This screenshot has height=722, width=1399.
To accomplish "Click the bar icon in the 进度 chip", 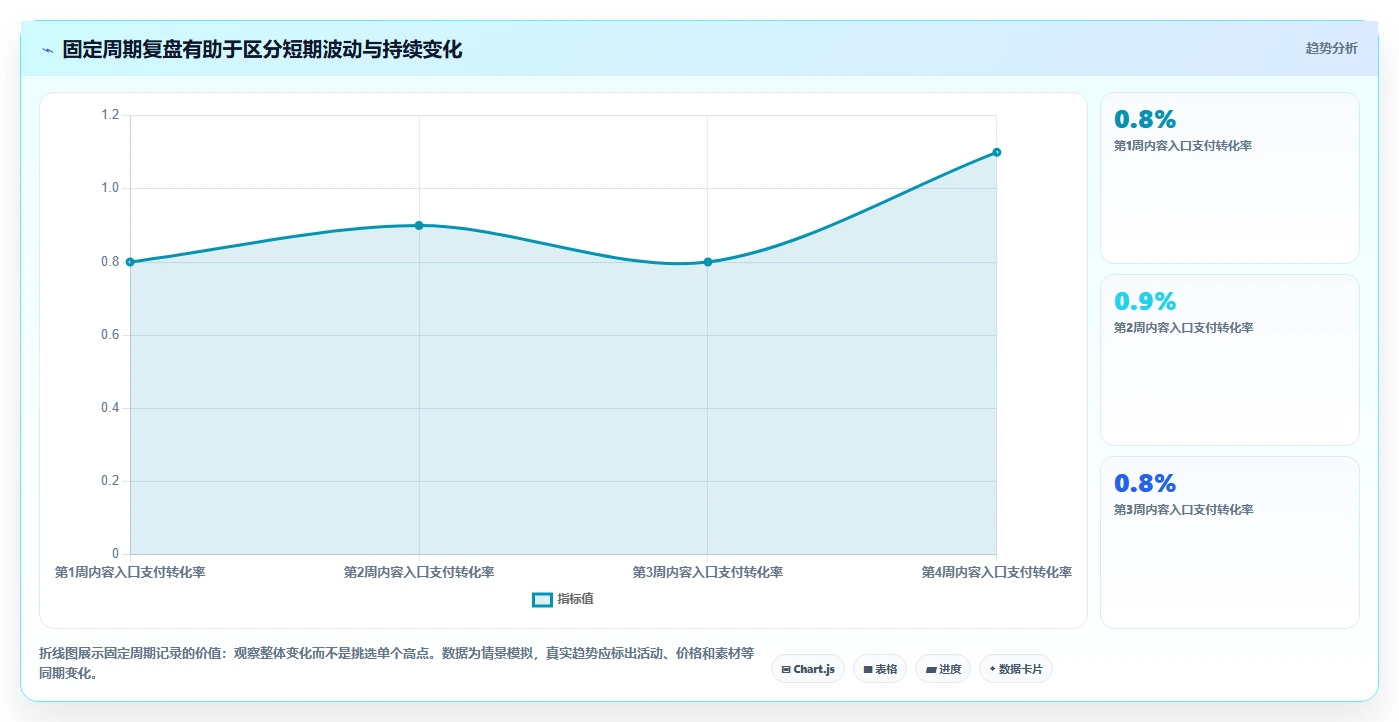I will pos(931,670).
